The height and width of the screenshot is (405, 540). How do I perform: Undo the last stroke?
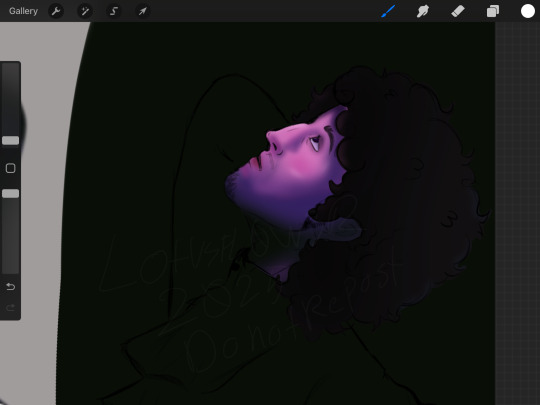(10, 287)
